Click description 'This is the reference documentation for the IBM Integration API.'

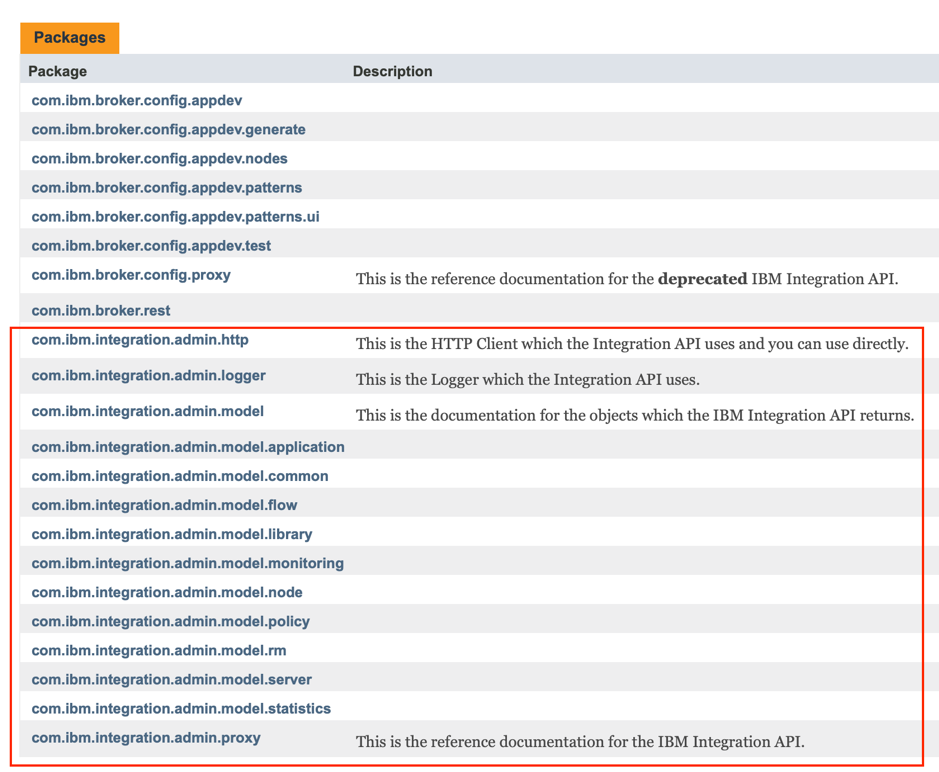click(580, 742)
